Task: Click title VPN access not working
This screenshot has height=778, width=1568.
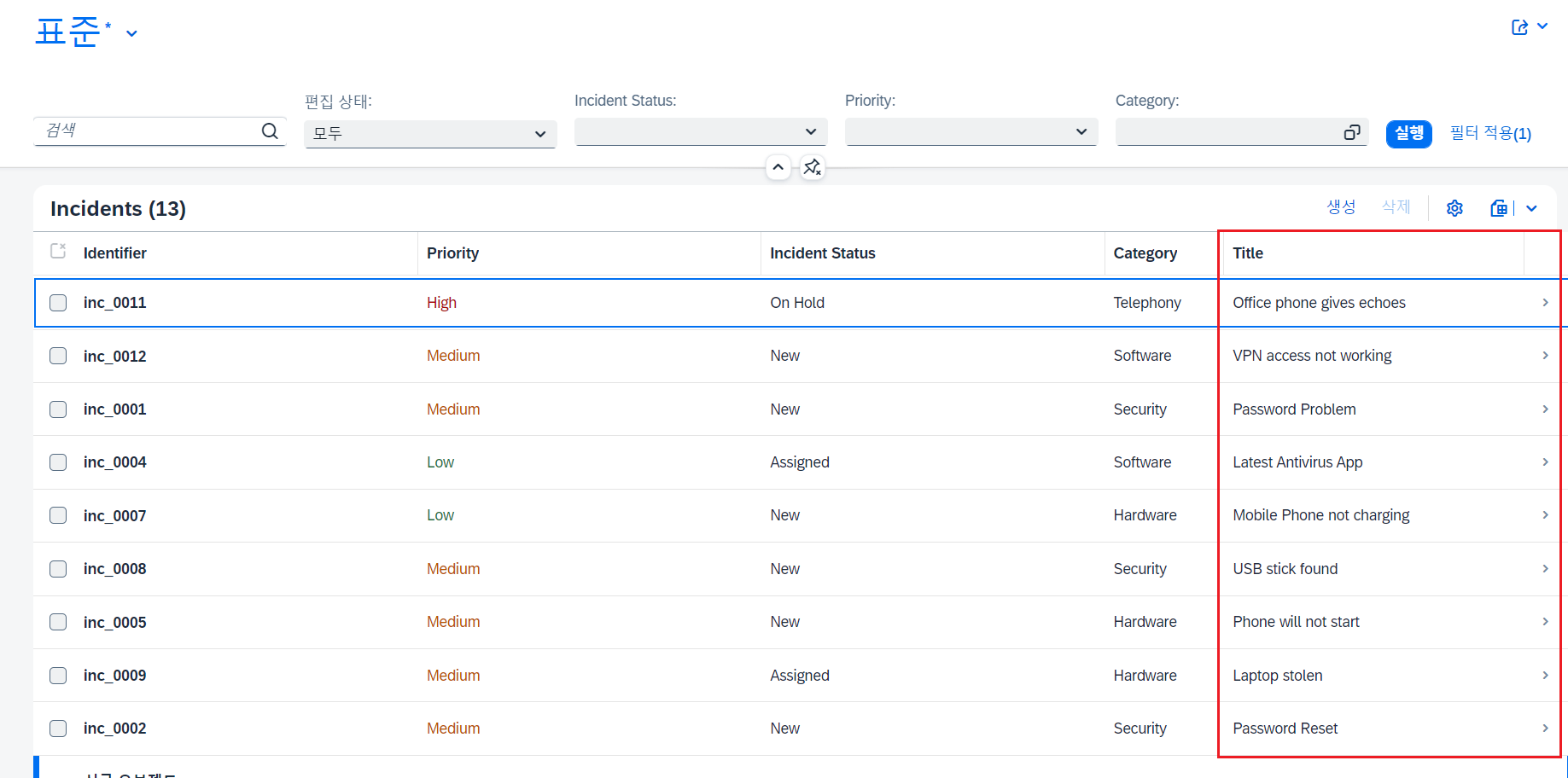Action: click(1312, 356)
